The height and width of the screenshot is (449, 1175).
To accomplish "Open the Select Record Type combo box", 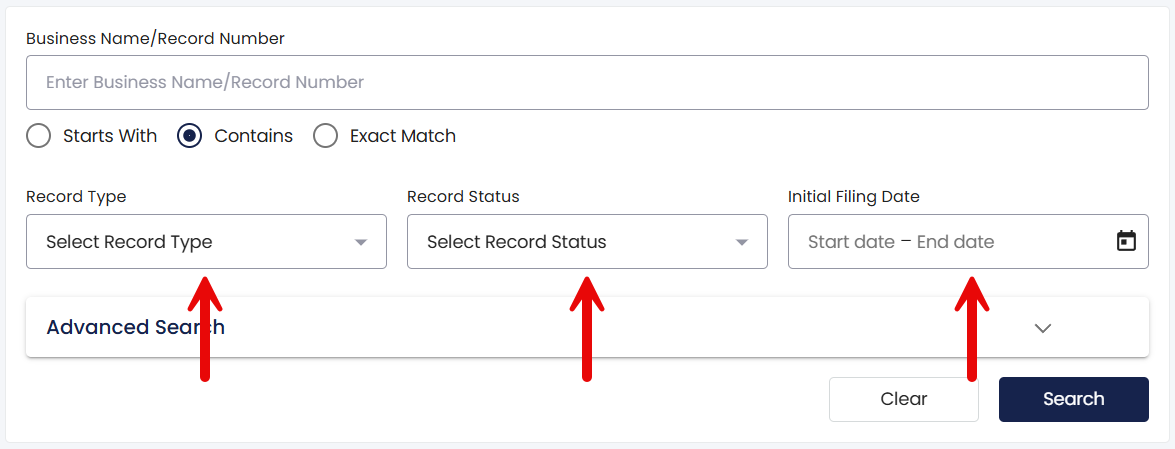I will 206,241.
